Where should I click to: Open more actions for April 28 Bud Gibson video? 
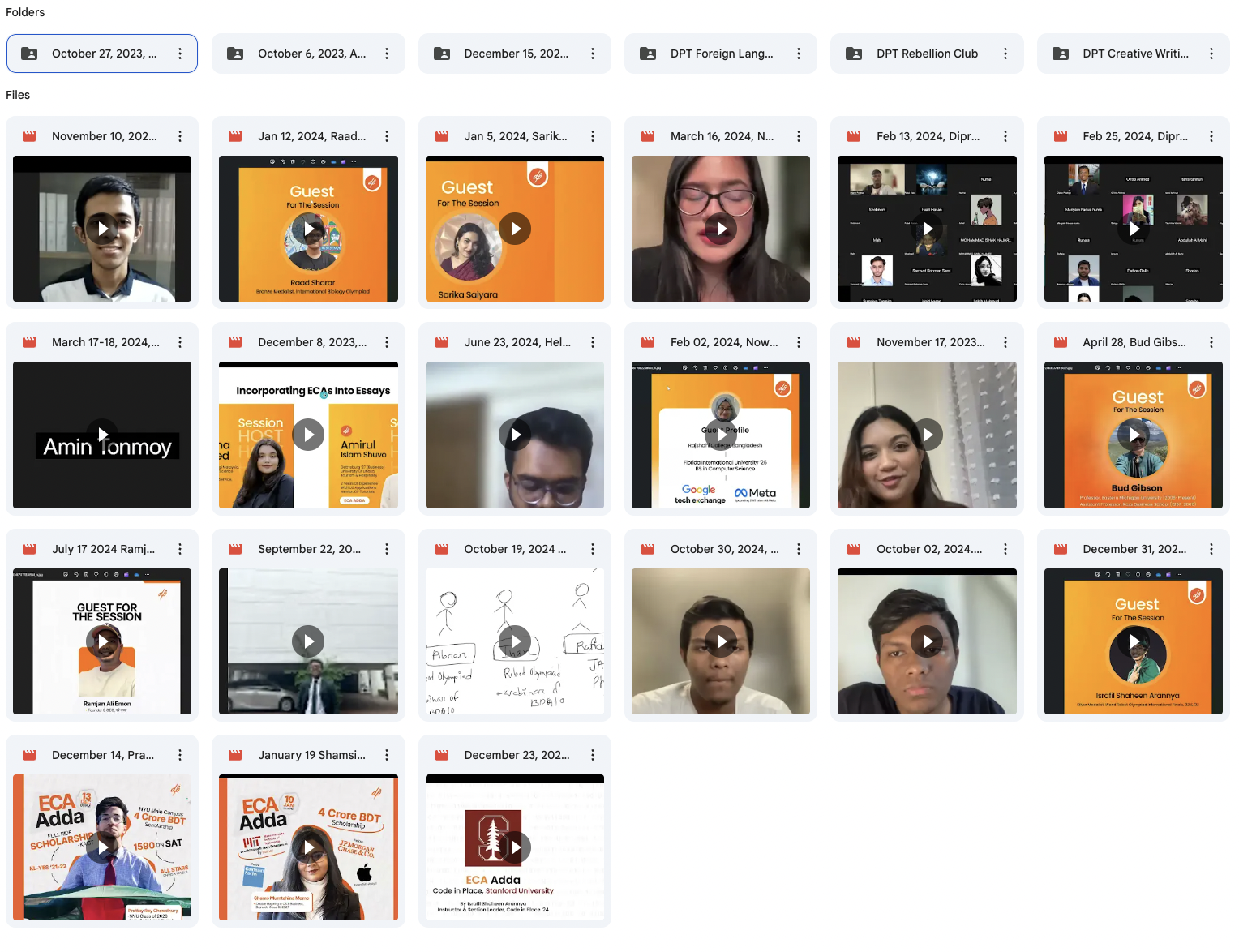click(x=1211, y=342)
